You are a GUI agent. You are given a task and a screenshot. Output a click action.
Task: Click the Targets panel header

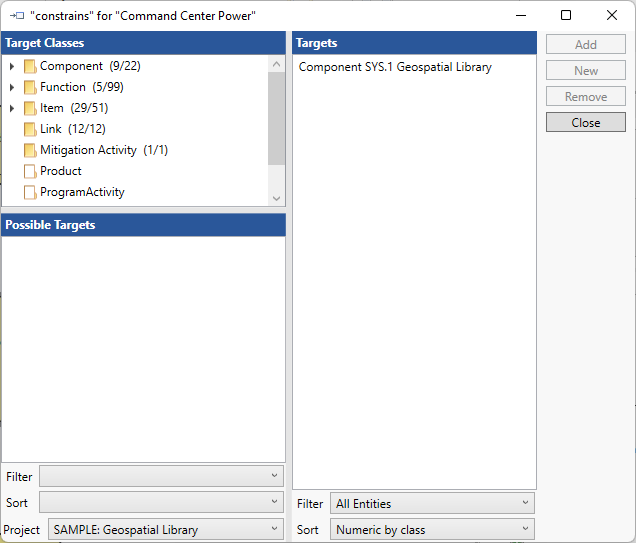coord(414,43)
